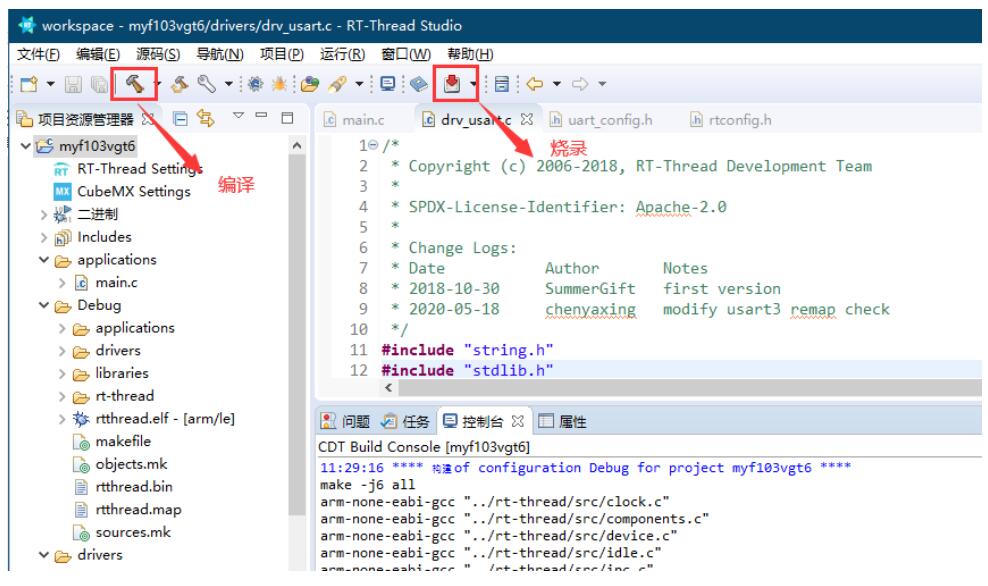Close the drv_usart.c editor tab
The height and width of the screenshot is (586, 988).
pos(527,118)
